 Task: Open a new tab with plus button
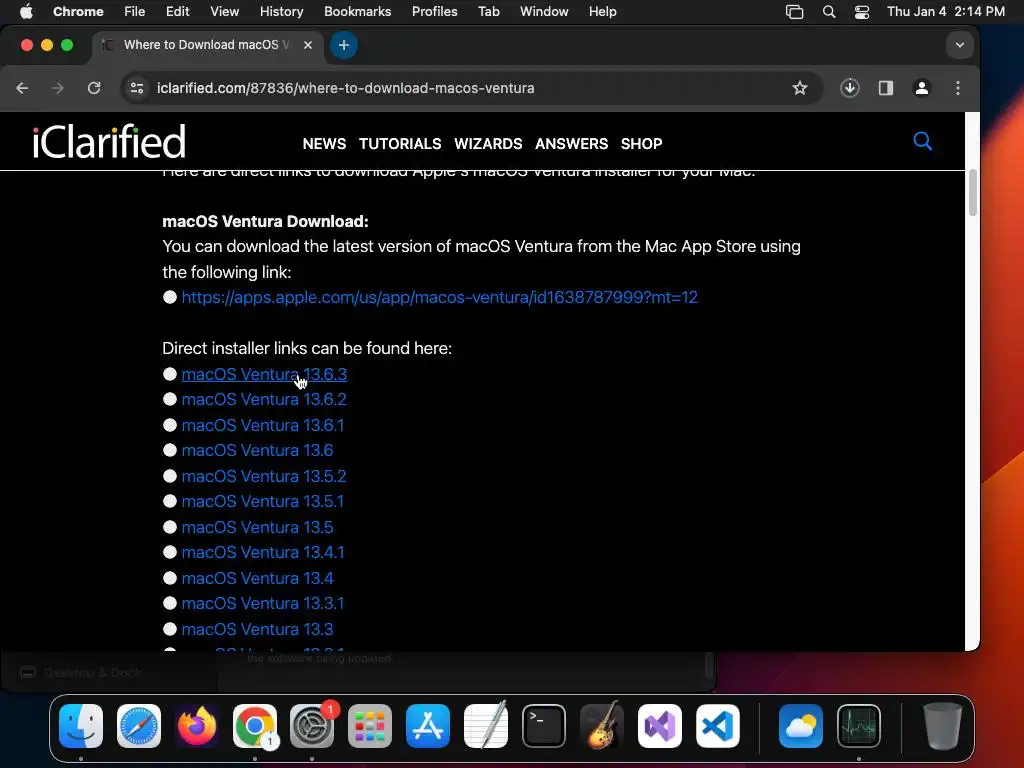(344, 45)
